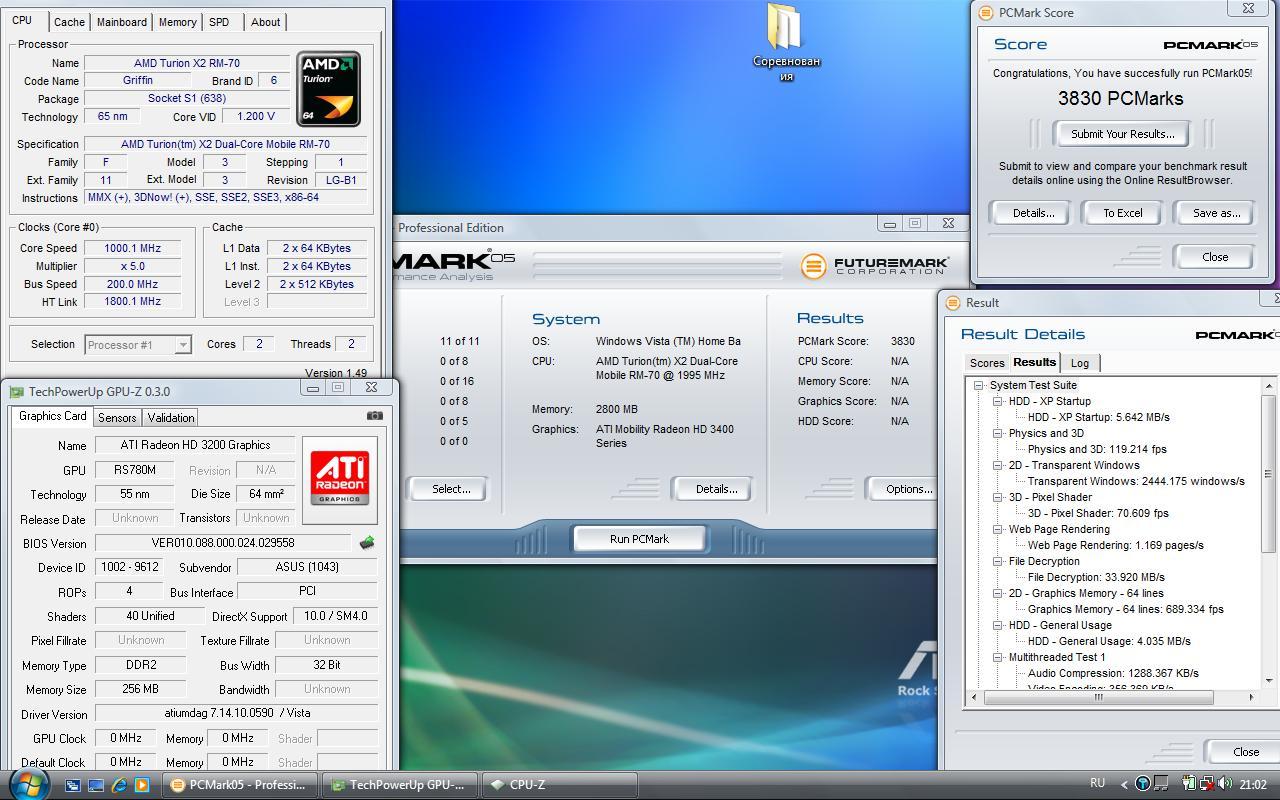Switch to the Cache tab in CPU-Z
This screenshot has height=800, width=1280.
pyautogui.click(x=69, y=21)
